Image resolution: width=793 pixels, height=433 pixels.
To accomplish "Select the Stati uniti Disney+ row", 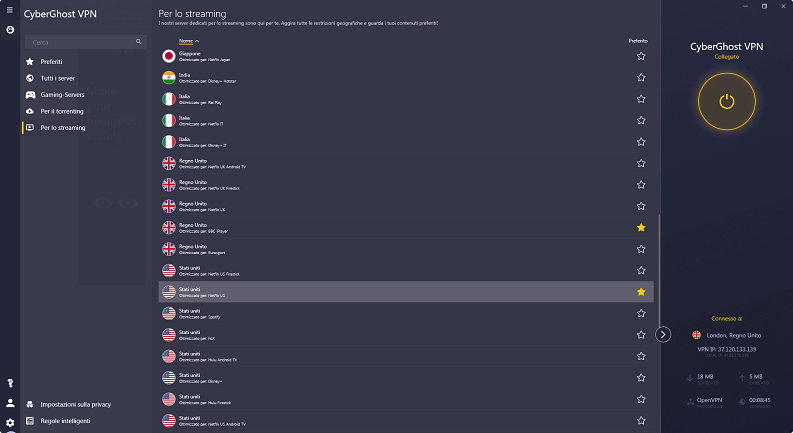I will 406,377.
